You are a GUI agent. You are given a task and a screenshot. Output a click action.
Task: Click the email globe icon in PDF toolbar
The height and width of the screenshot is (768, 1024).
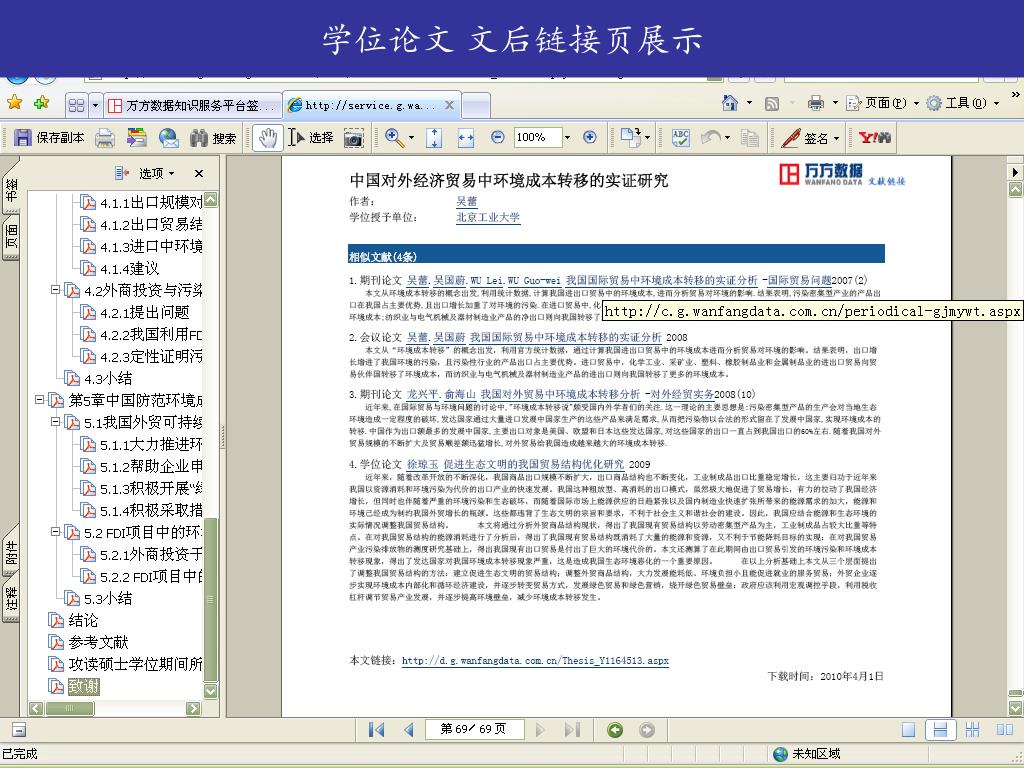point(168,138)
